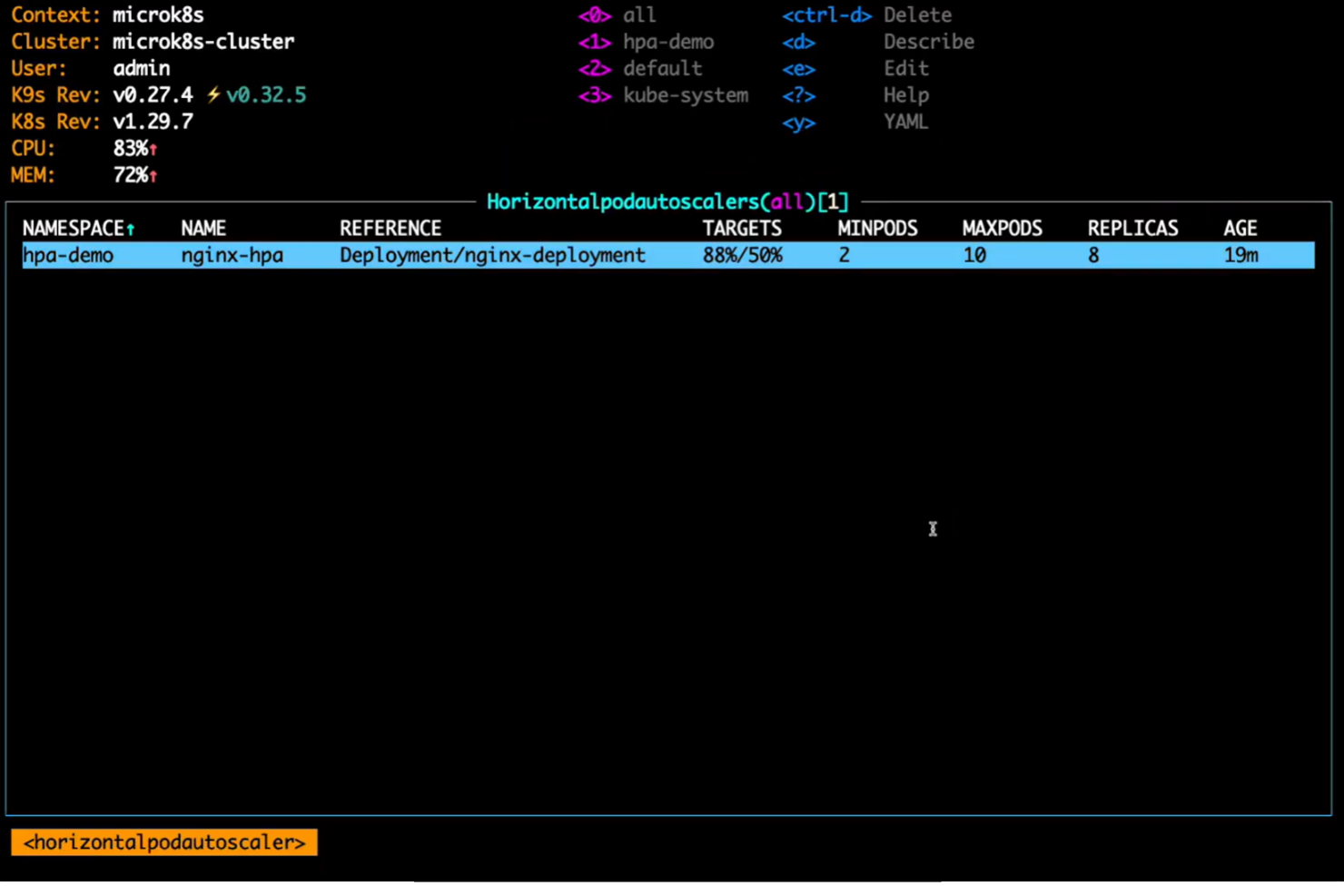Select the <1> hpa-demo namespace shortcut
Screen dimensions: 1344x896
pyautogui.click(x=647, y=42)
